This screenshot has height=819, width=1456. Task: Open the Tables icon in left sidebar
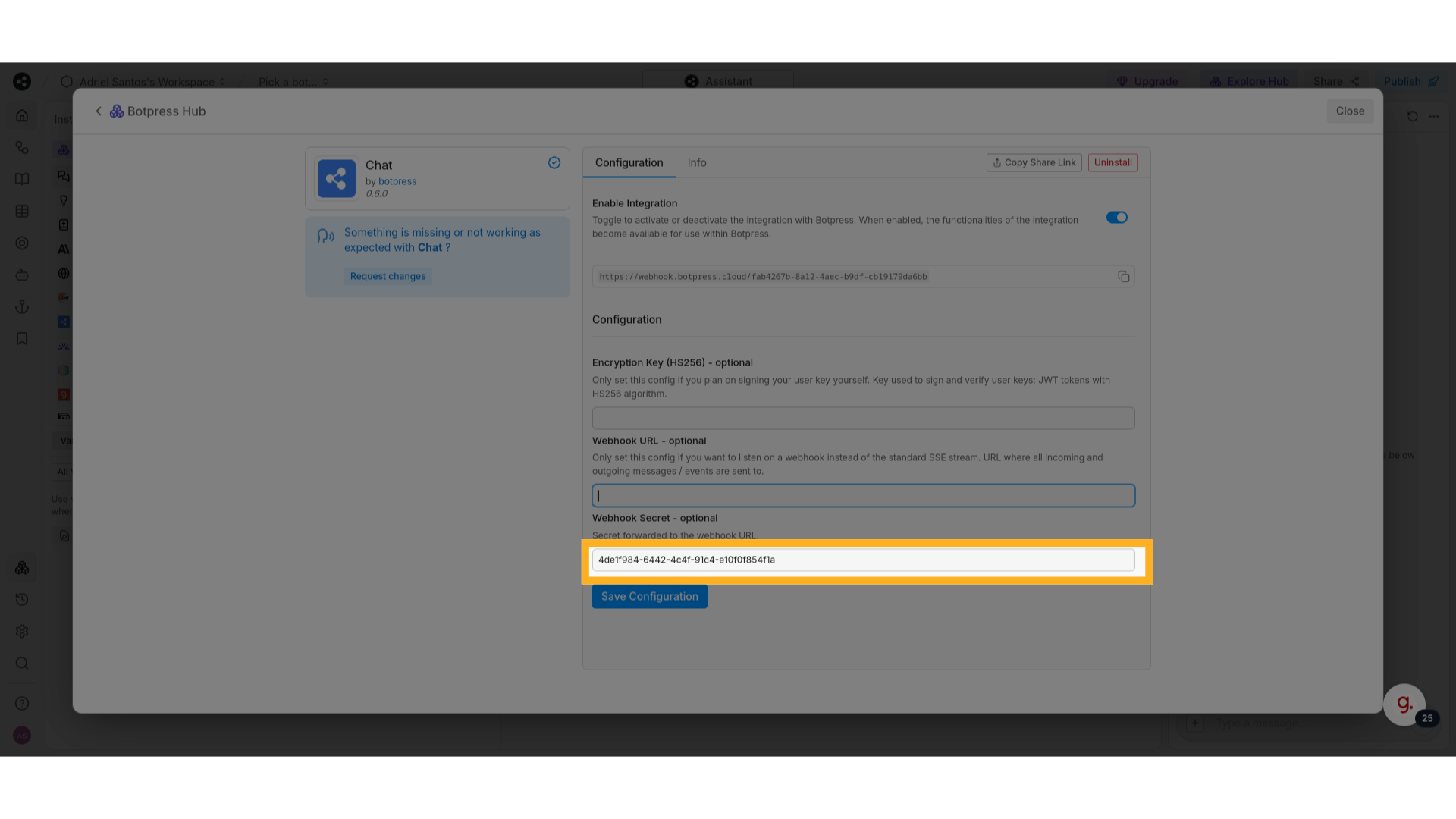pos(22,211)
